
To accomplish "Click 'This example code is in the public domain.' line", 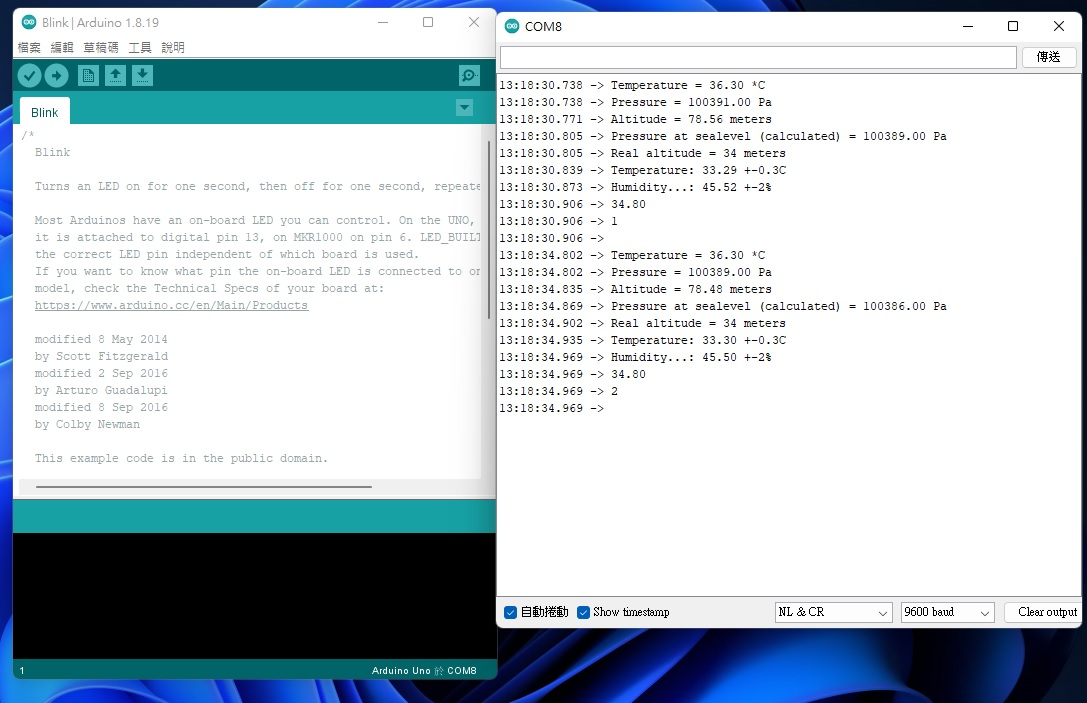I will tap(181, 458).
